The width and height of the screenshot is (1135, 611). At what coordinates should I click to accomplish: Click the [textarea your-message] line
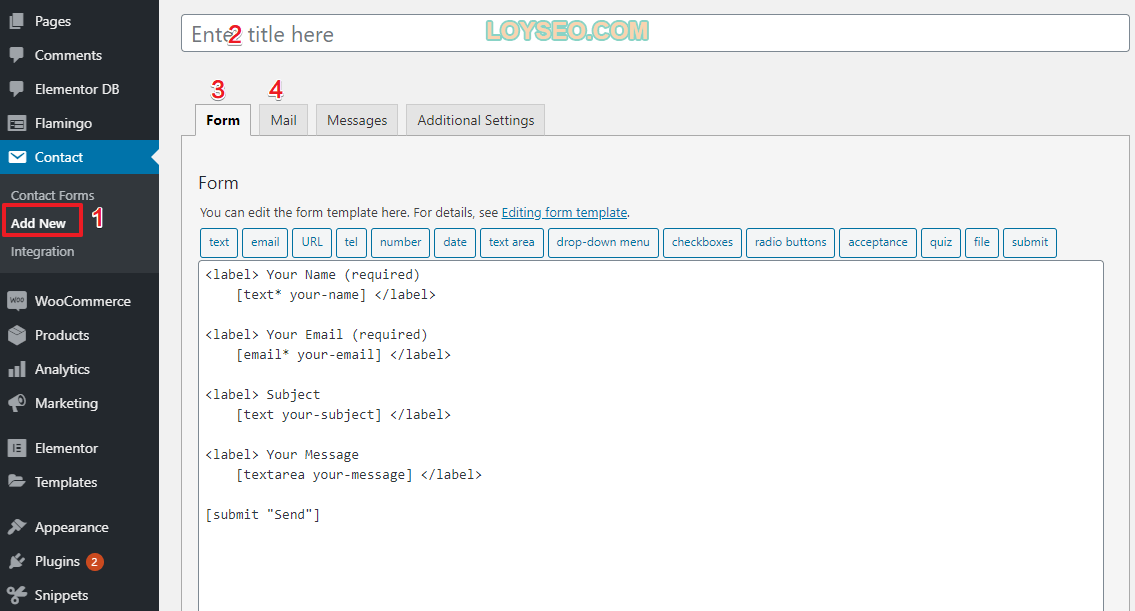358,475
